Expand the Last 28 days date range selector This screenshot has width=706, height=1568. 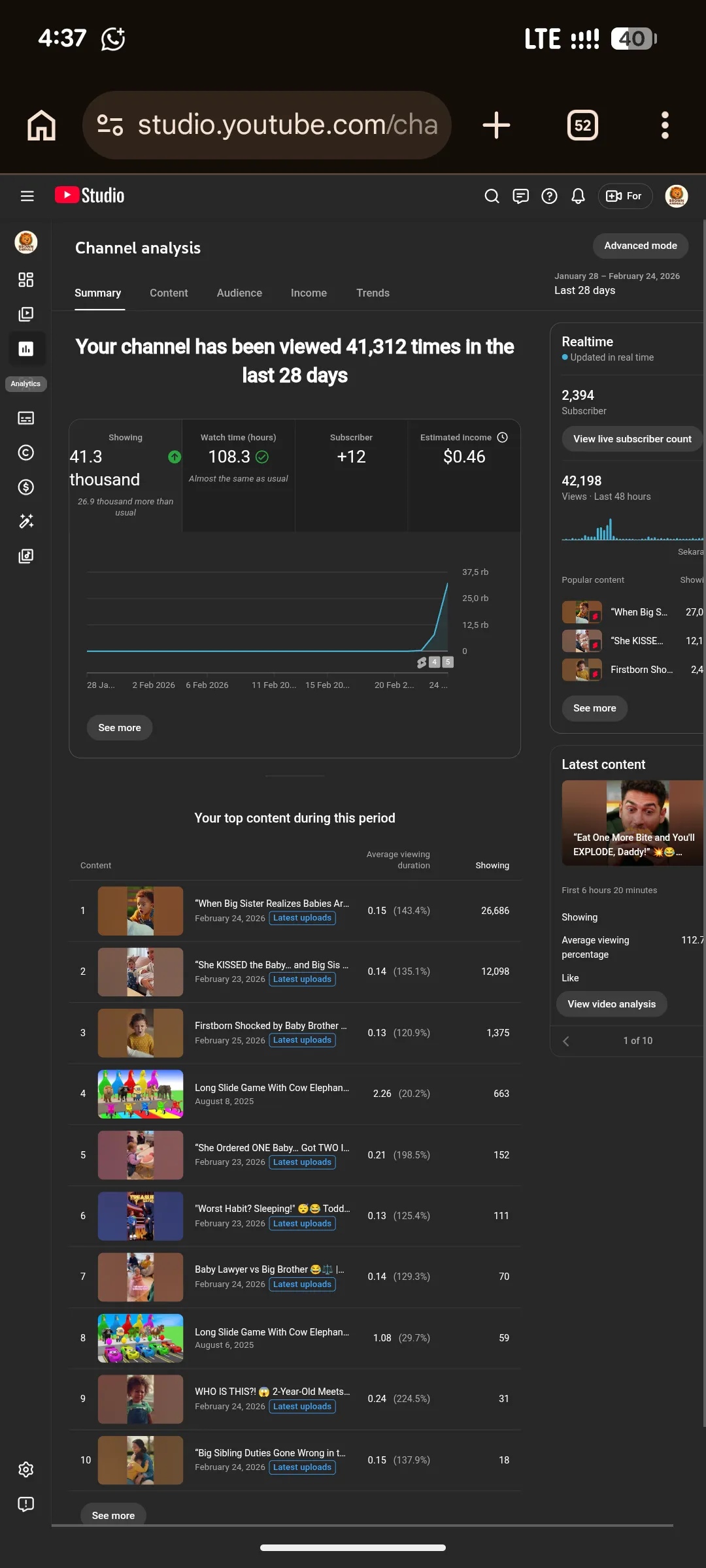[x=617, y=284]
